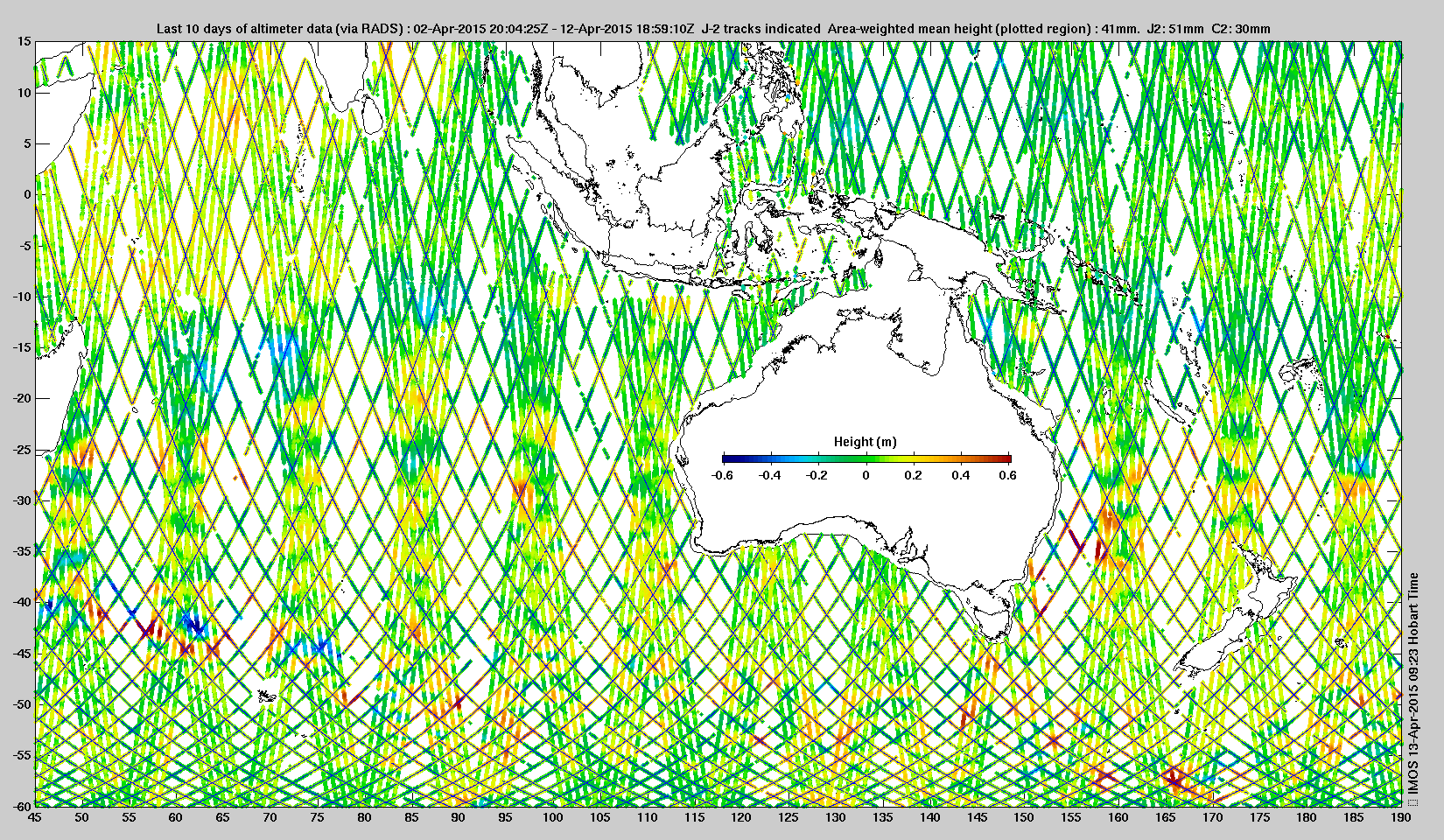Click the 0.4 colorbar tick label
Screen dimensions: 1444x840
click(x=961, y=475)
